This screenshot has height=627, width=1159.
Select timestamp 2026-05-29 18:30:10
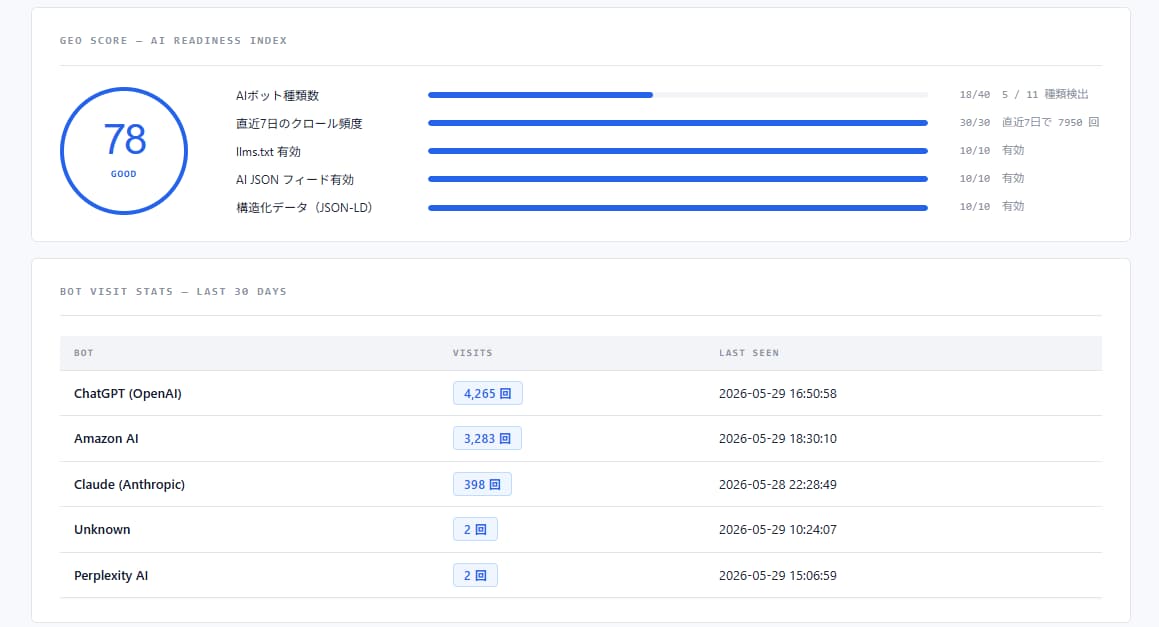pos(778,438)
